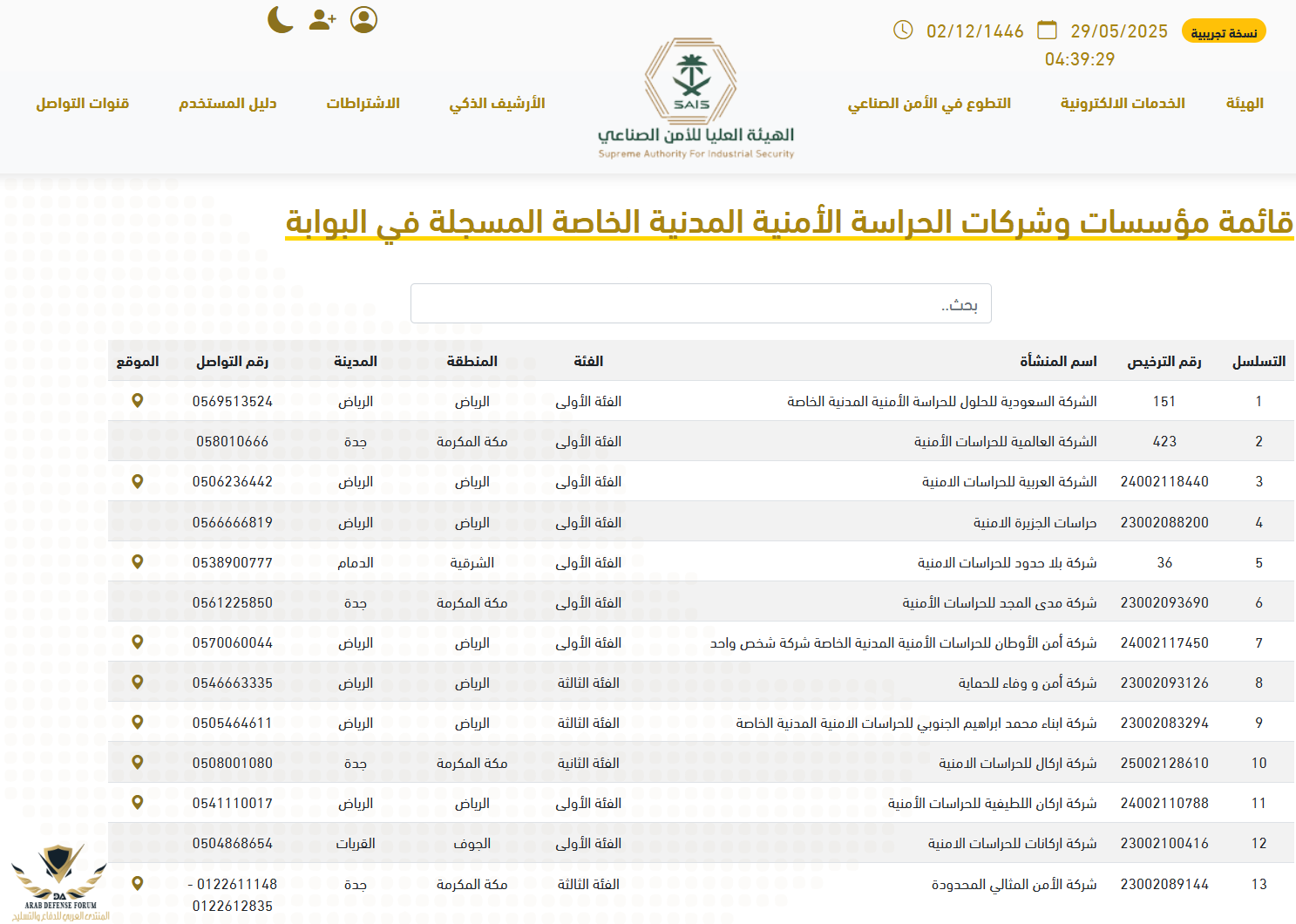
Task: Click the SAIS logo in the header
Action: (x=692, y=80)
